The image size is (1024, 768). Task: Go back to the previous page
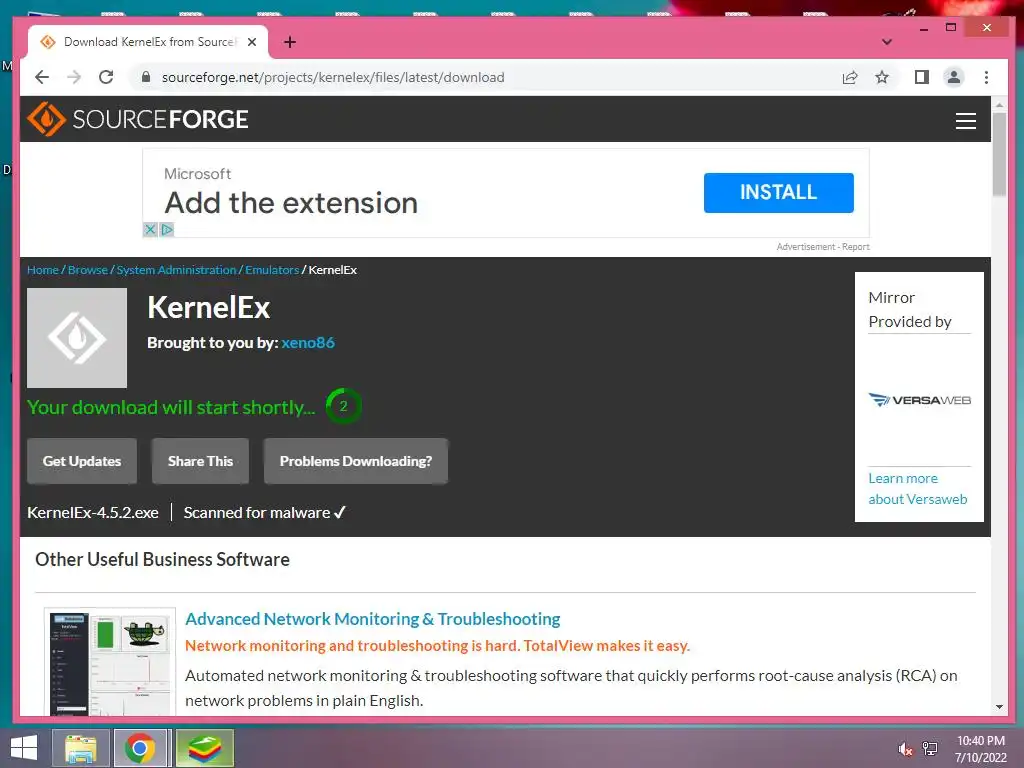tap(42, 77)
